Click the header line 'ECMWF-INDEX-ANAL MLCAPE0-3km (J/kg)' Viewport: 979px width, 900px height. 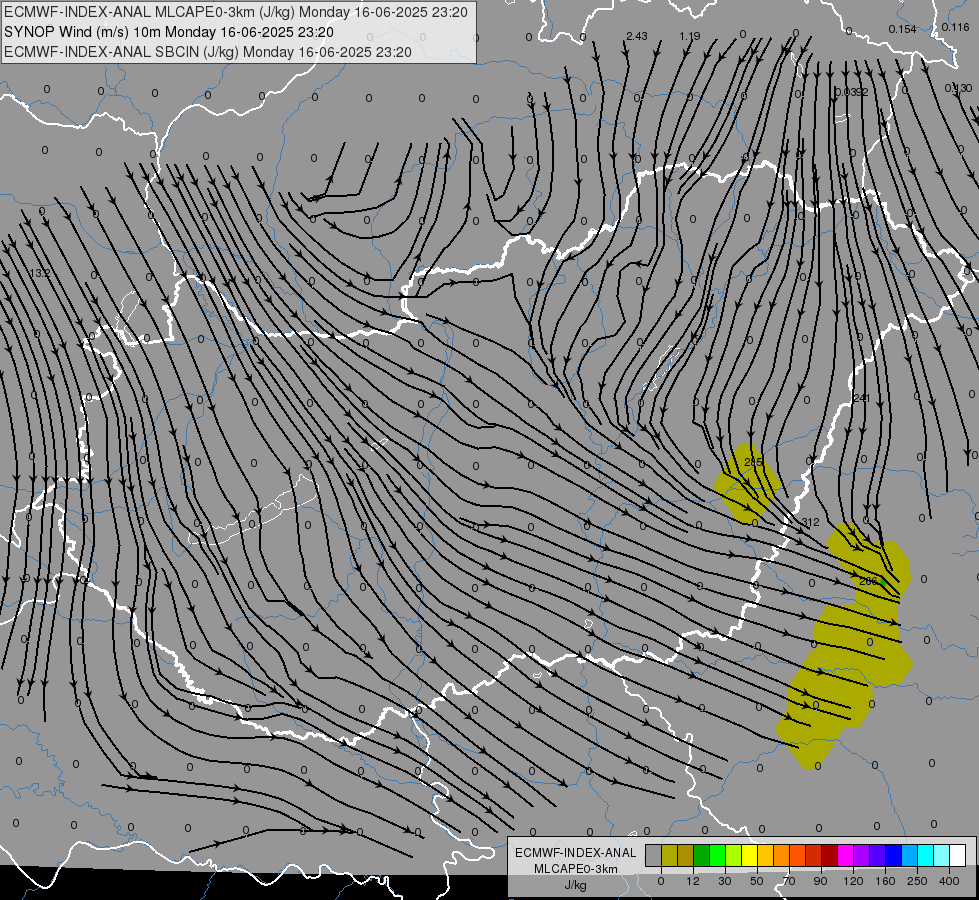pos(235,12)
